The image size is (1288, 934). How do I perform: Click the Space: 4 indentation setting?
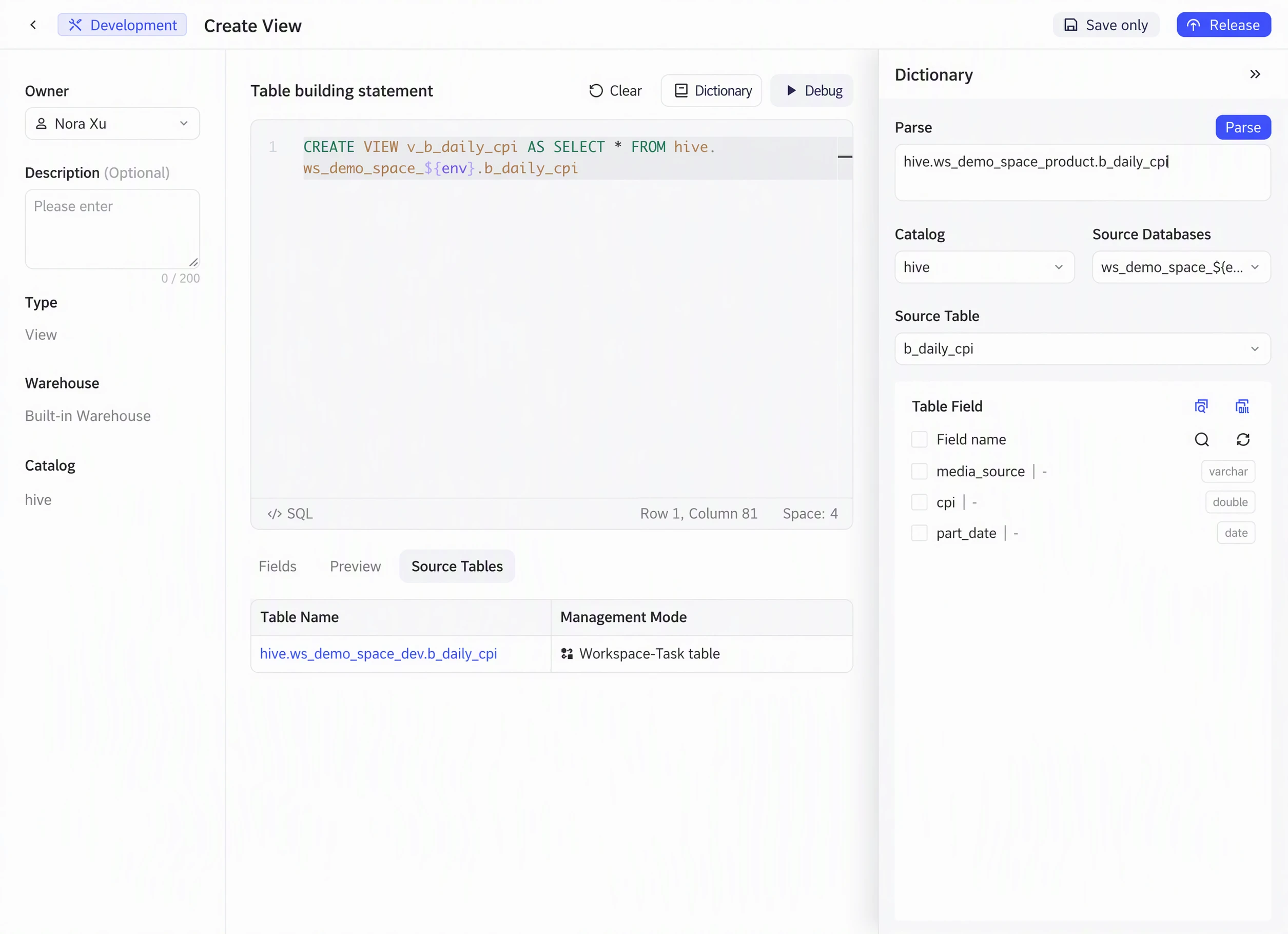810,514
